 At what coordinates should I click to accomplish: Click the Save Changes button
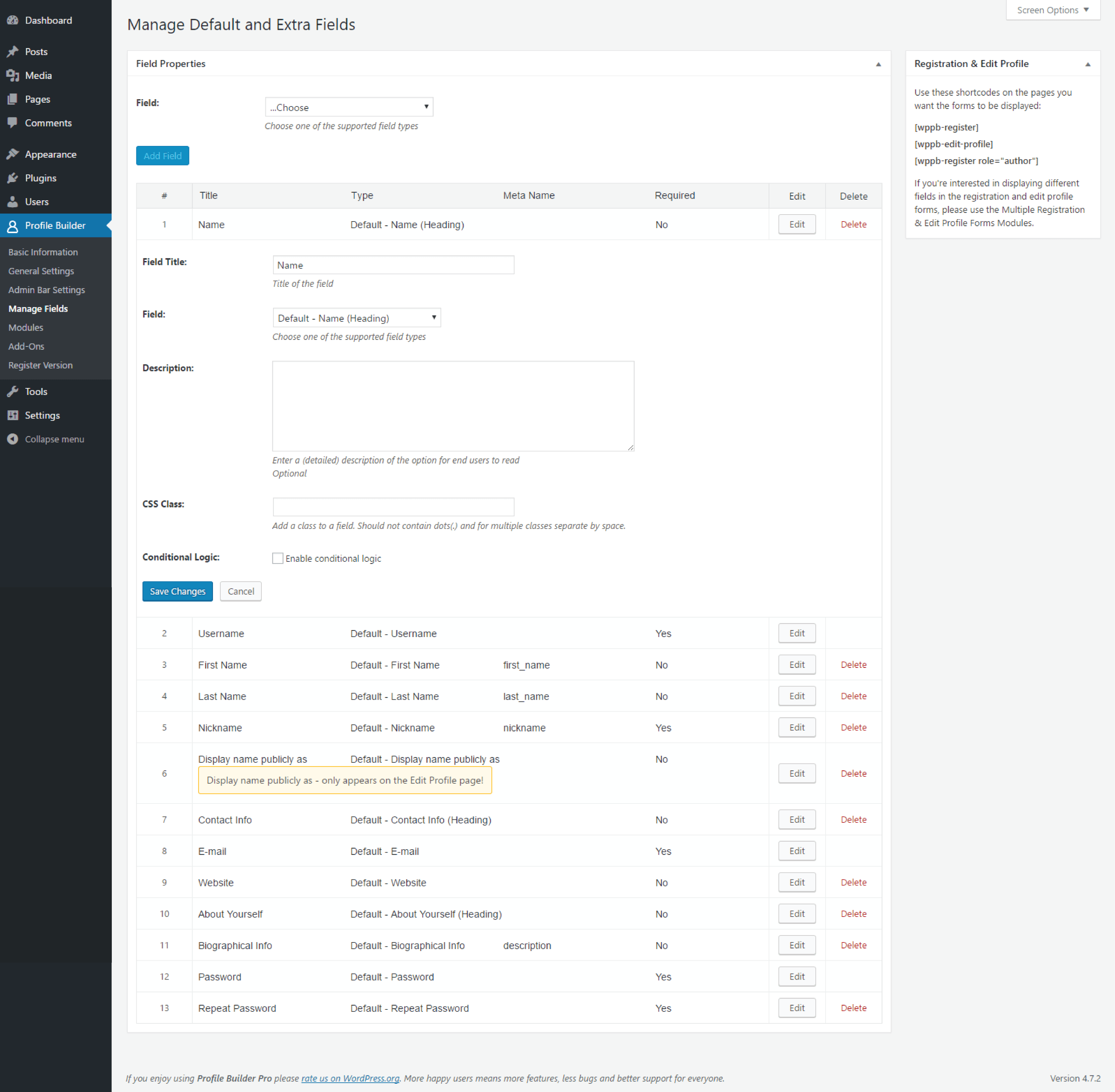(177, 591)
